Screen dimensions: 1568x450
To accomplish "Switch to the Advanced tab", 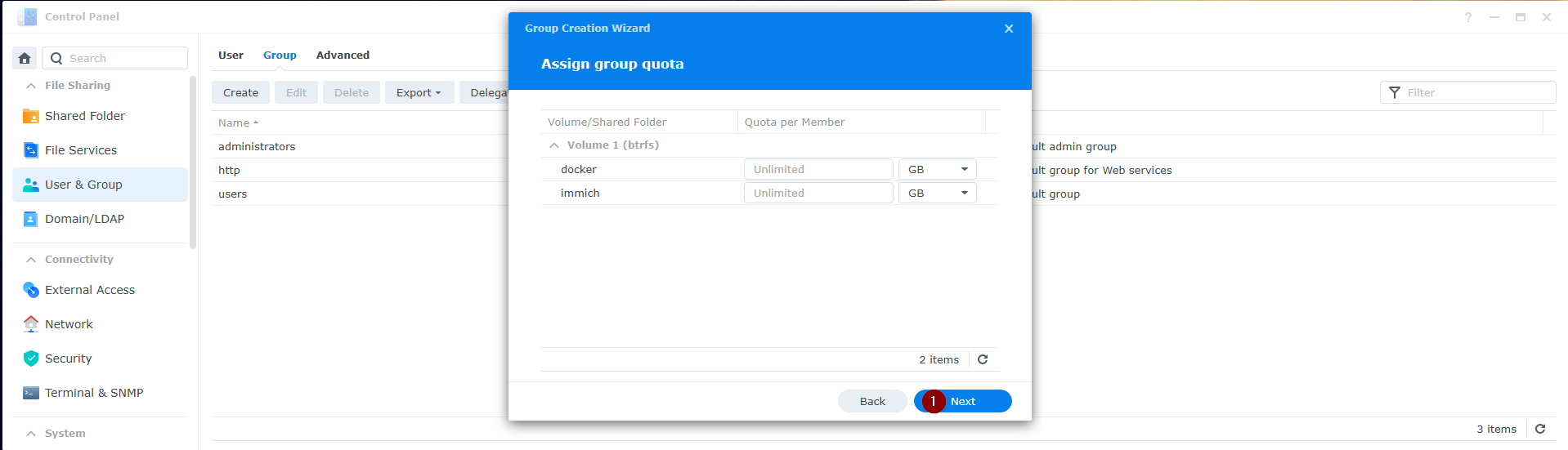I will 343,56.
